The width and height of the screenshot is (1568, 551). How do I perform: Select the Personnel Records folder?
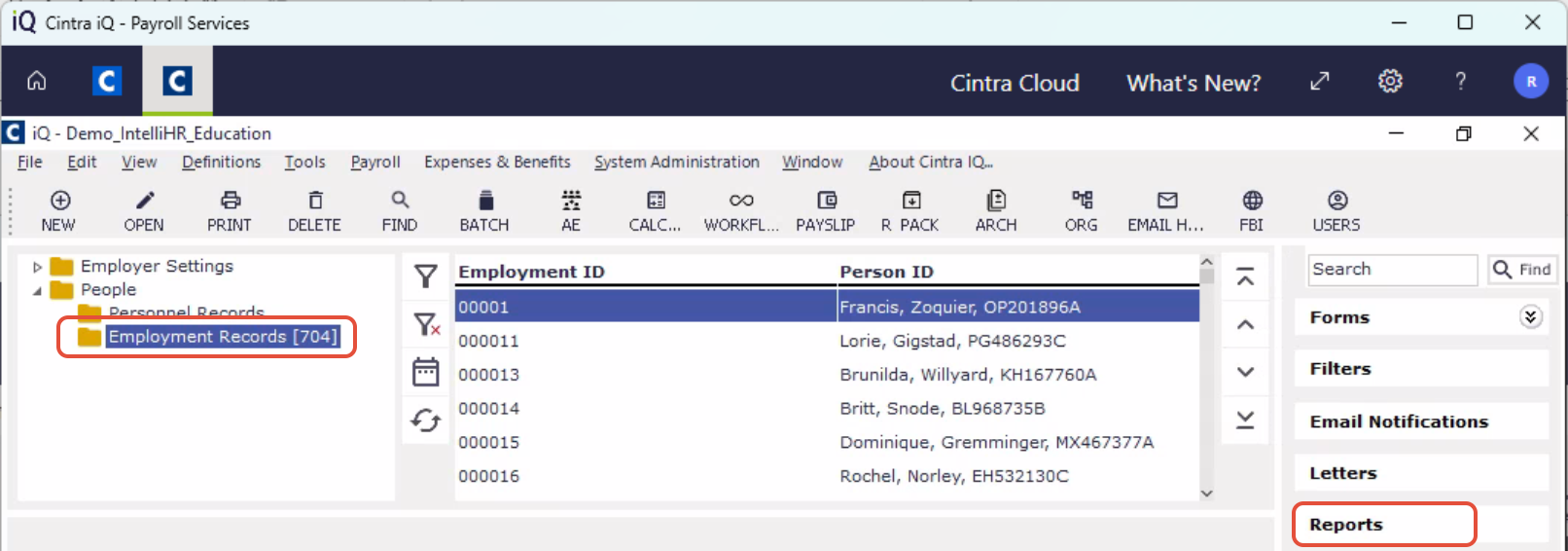(171, 312)
